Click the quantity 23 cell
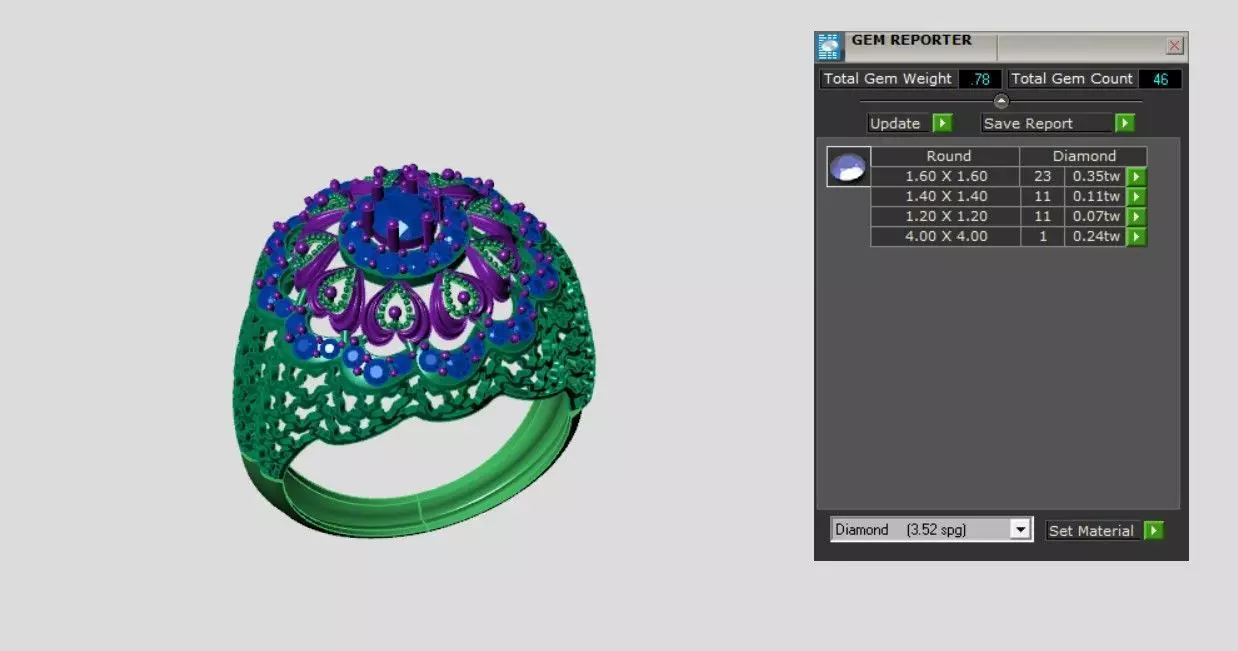The height and width of the screenshot is (651, 1238). (1042, 177)
